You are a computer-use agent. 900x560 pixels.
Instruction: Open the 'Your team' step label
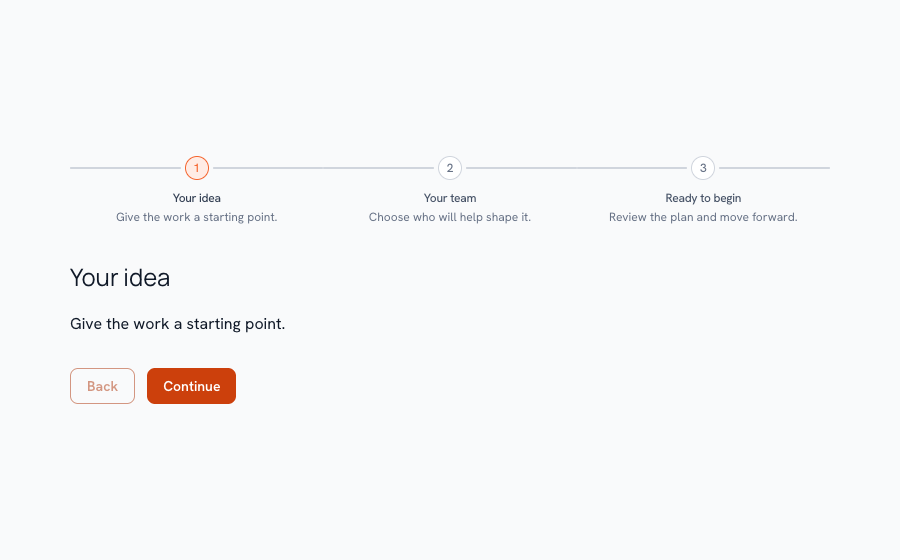pyautogui.click(x=450, y=198)
